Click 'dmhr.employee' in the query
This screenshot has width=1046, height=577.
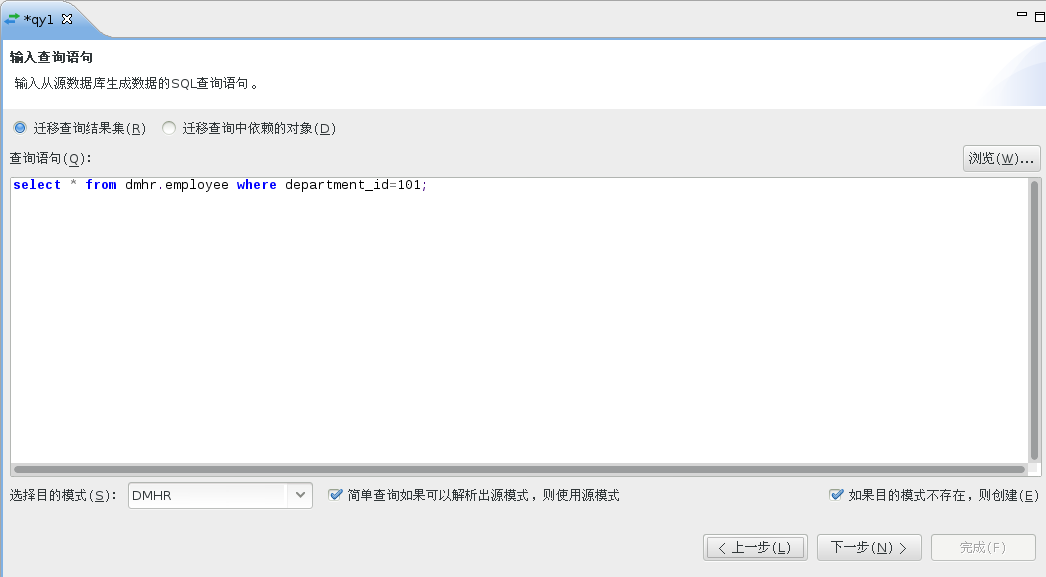coord(177,185)
